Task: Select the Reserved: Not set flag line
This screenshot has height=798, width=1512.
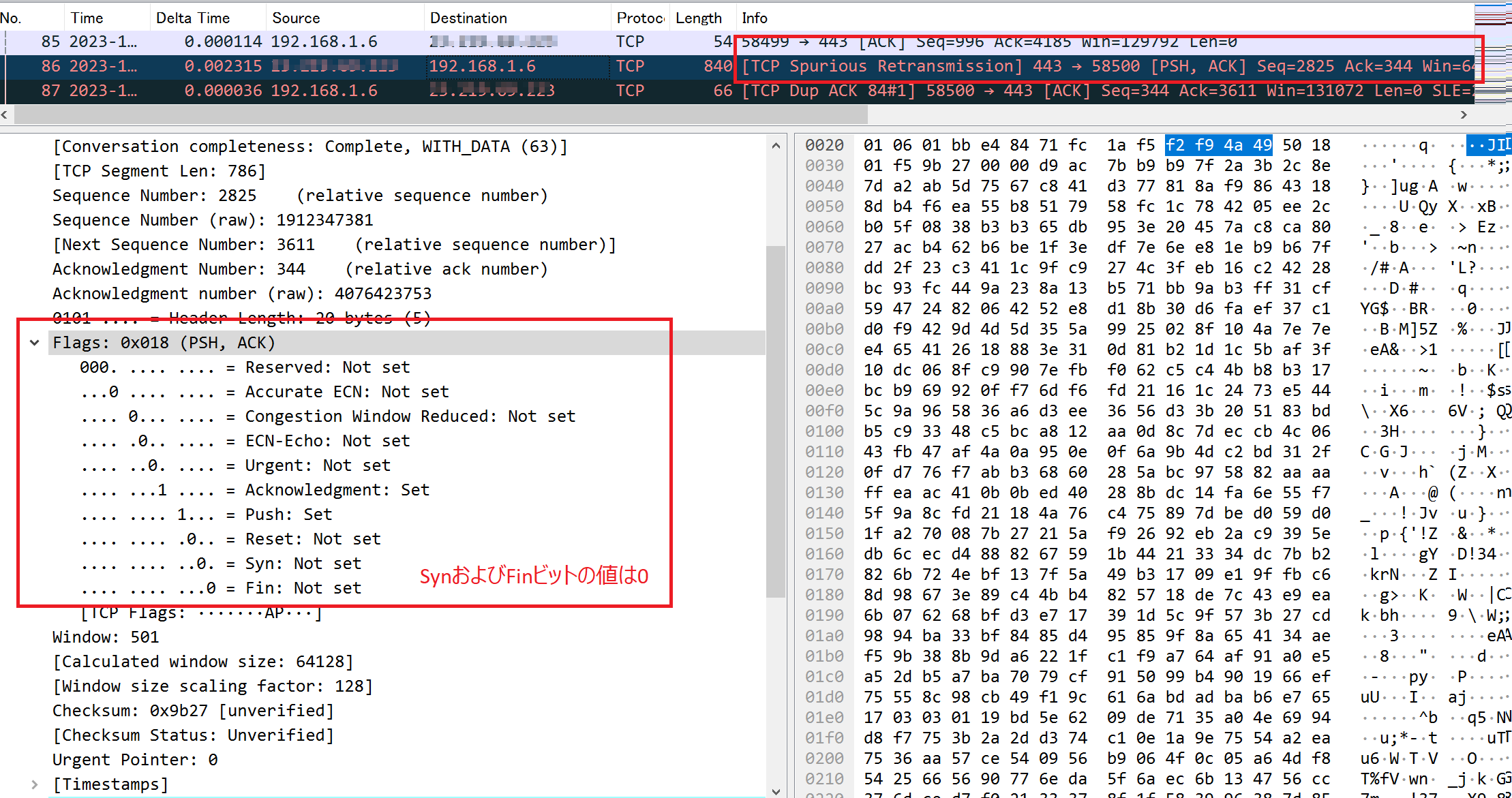Action: [245, 367]
